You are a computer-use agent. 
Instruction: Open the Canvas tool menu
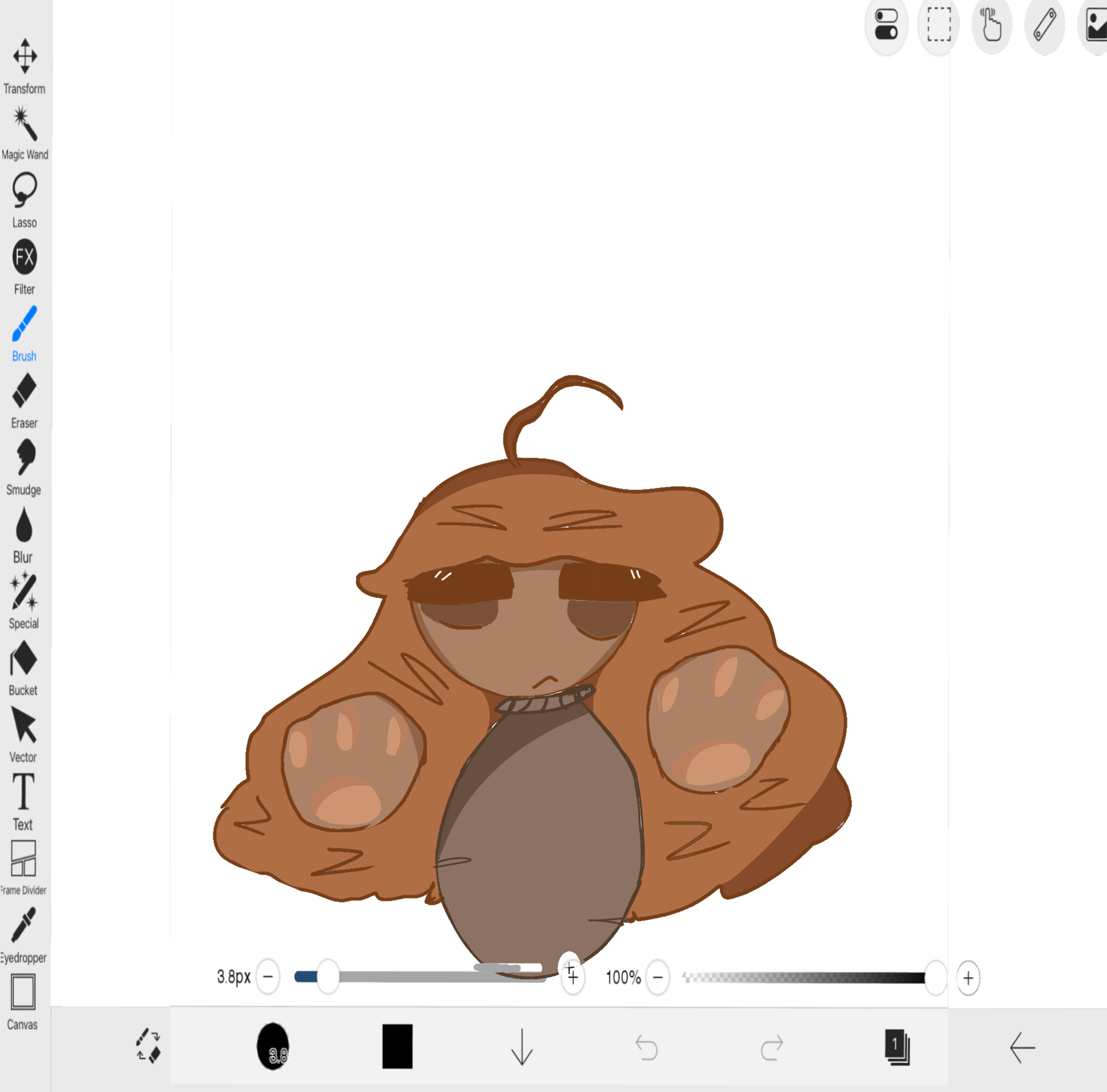23,993
